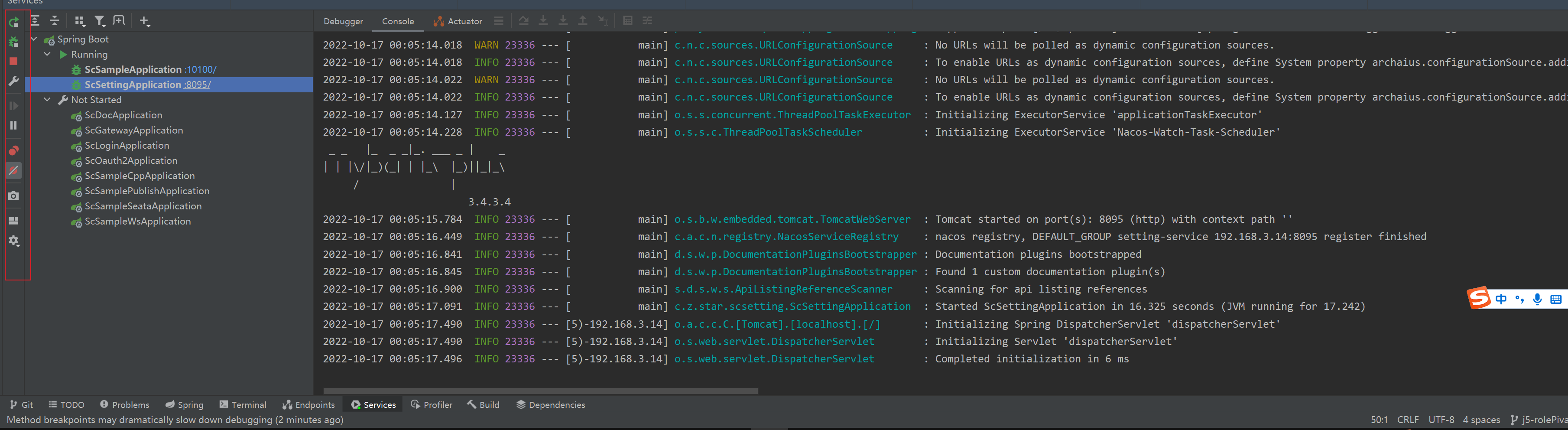
Task: Open the Add Service plus dropdown
Action: pyautogui.click(x=144, y=21)
